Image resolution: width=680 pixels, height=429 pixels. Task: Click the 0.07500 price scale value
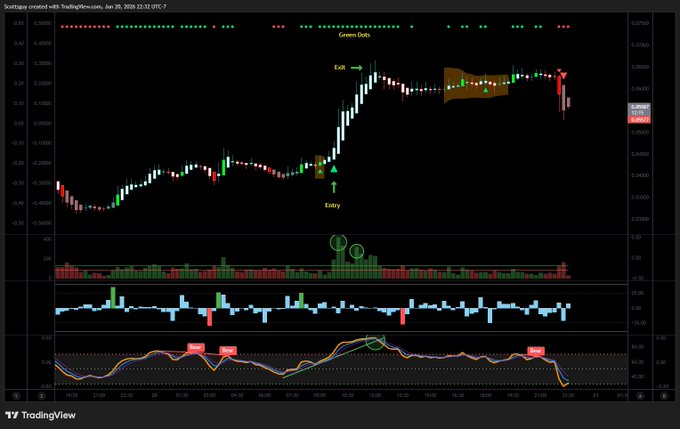point(640,23)
